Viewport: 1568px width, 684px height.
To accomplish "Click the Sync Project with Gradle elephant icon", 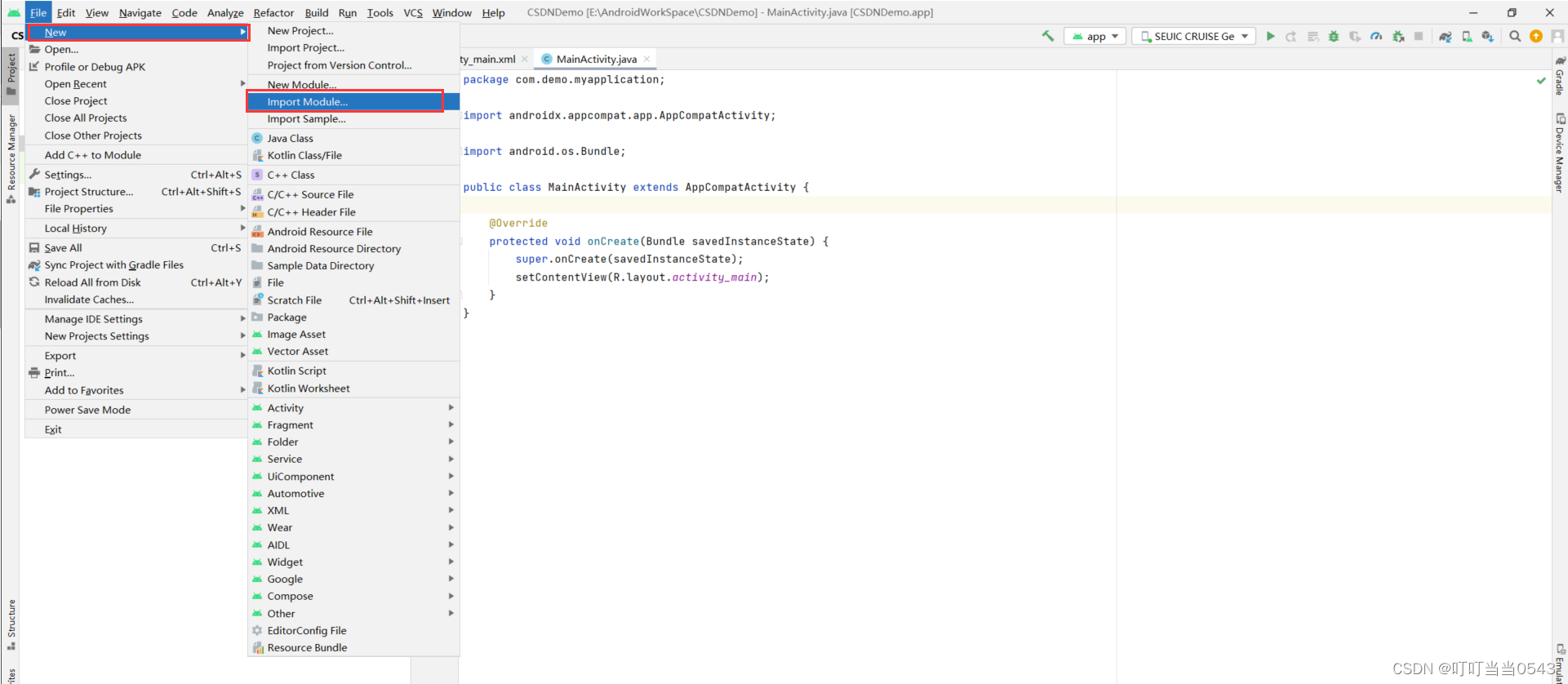I will tap(1446, 36).
